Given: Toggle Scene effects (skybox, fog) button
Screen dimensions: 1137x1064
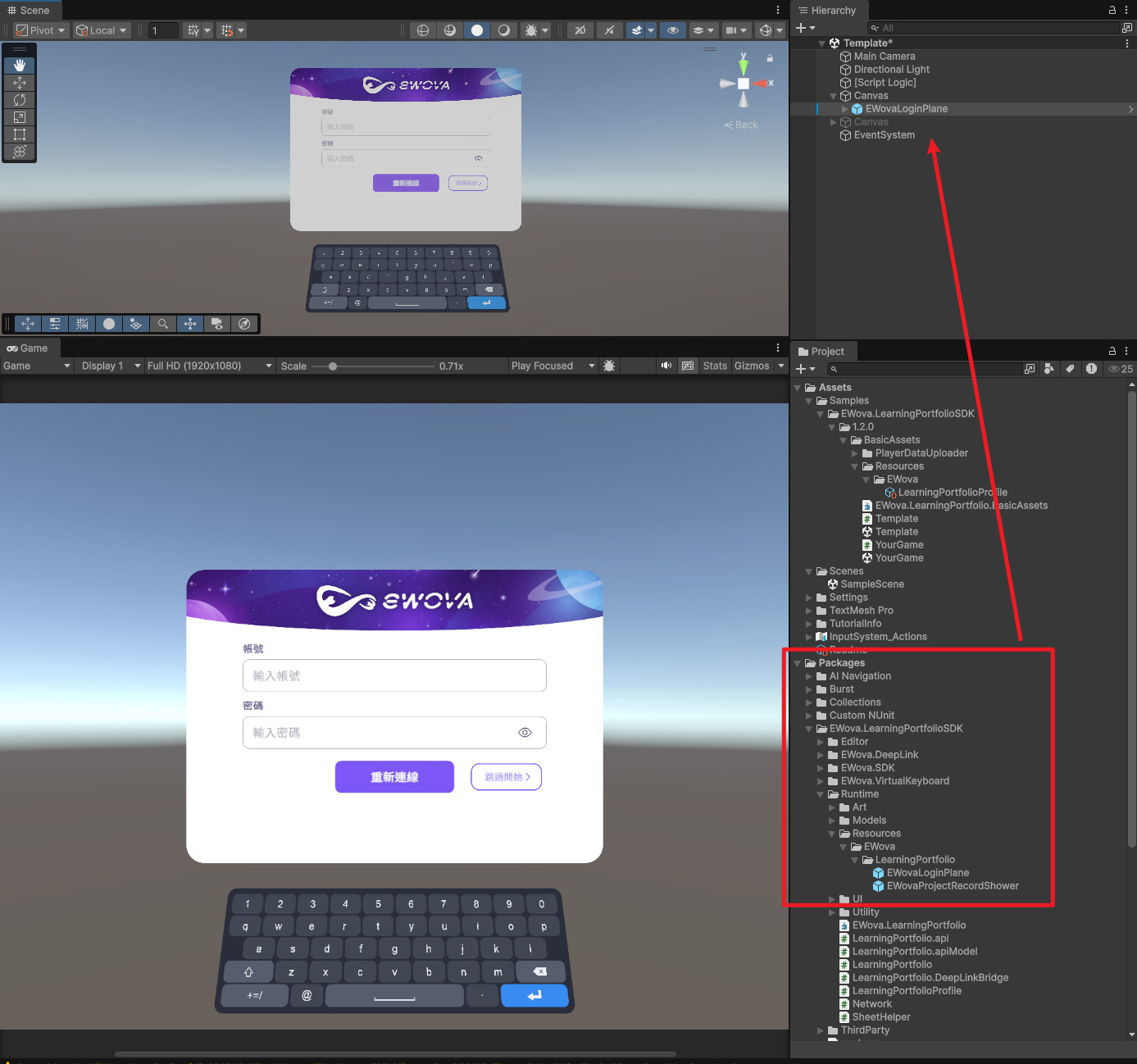Looking at the screenshot, I should (636, 30).
